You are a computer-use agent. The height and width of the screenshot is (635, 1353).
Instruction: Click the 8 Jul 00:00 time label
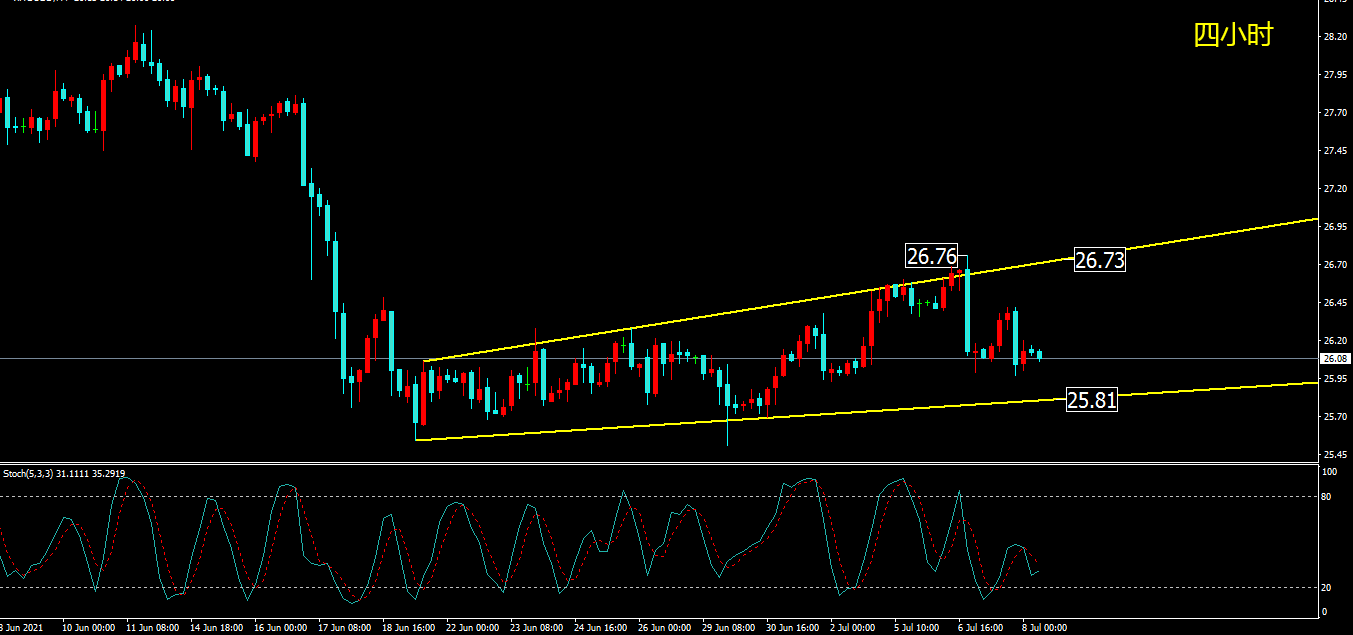pyautogui.click(x=1044, y=628)
